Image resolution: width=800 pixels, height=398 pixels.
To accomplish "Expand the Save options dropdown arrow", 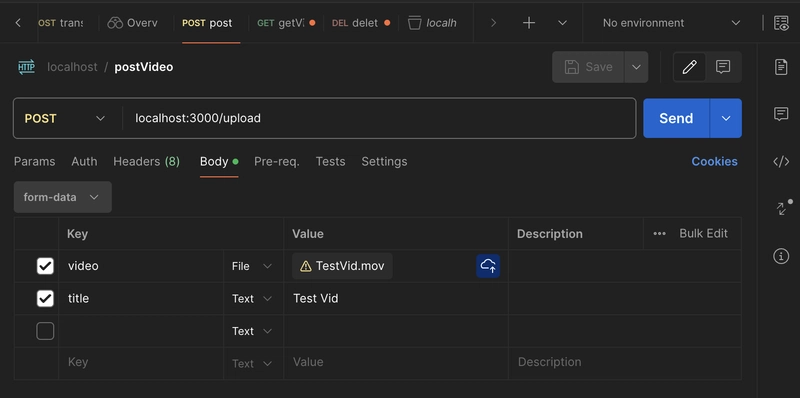I will [x=636, y=67].
